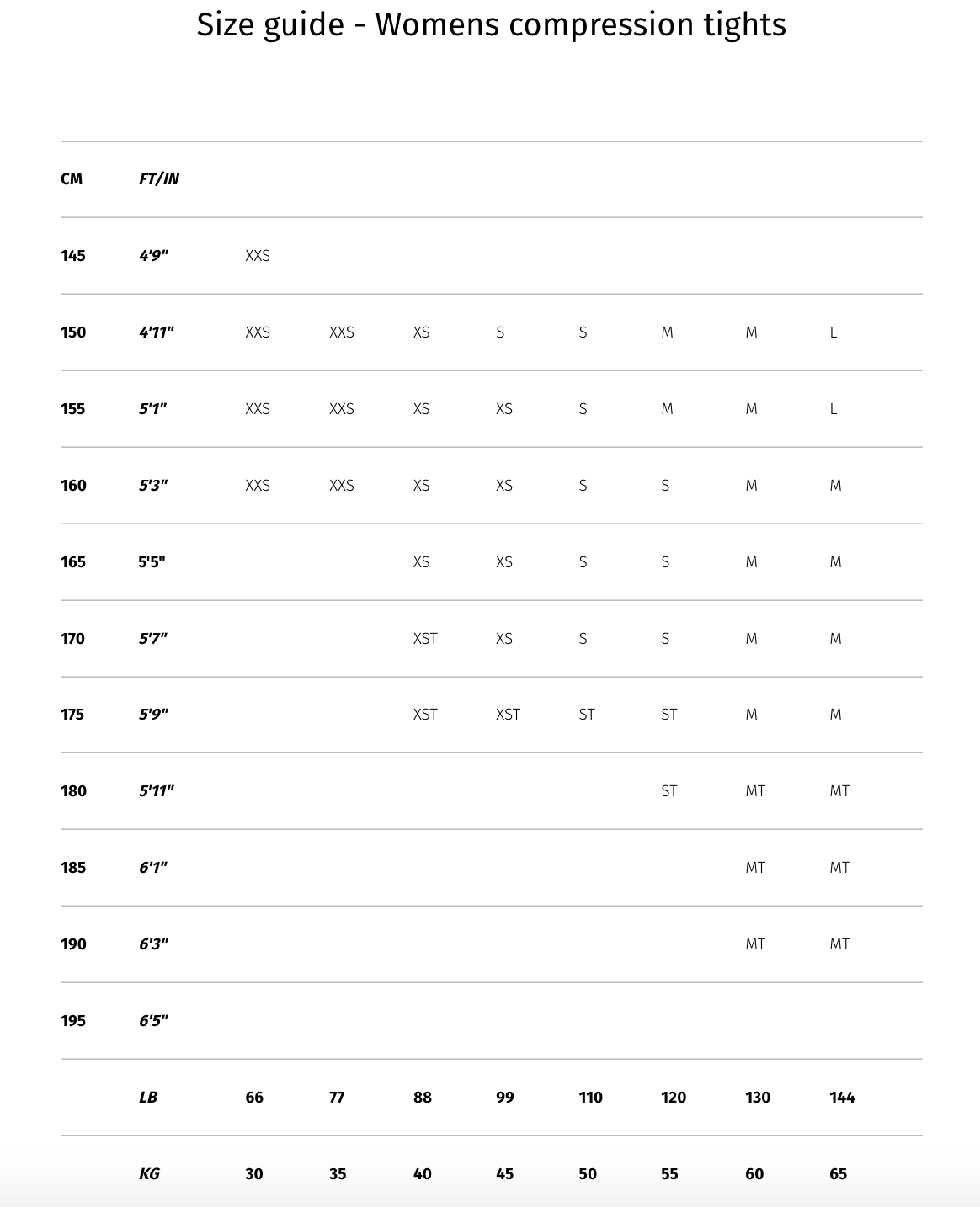The width and height of the screenshot is (980, 1207).
Task: Select the 5'5" height label
Action: (x=152, y=562)
